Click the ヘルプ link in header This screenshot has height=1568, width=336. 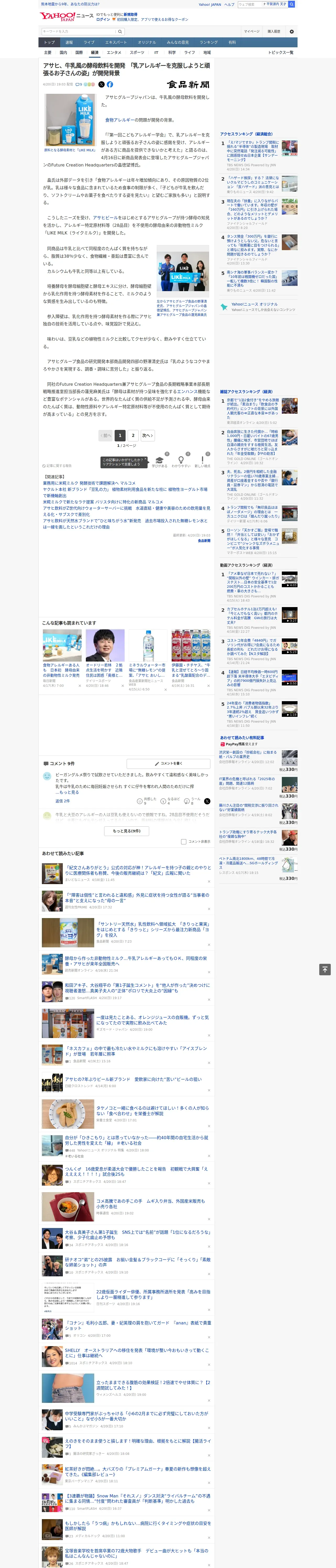click(x=229, y=4)
